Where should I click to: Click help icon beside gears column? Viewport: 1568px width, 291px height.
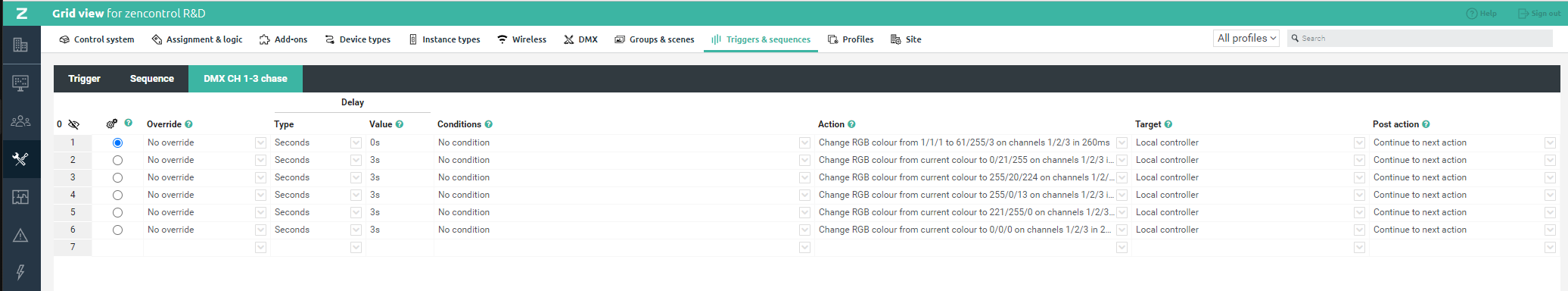[129, 123]
